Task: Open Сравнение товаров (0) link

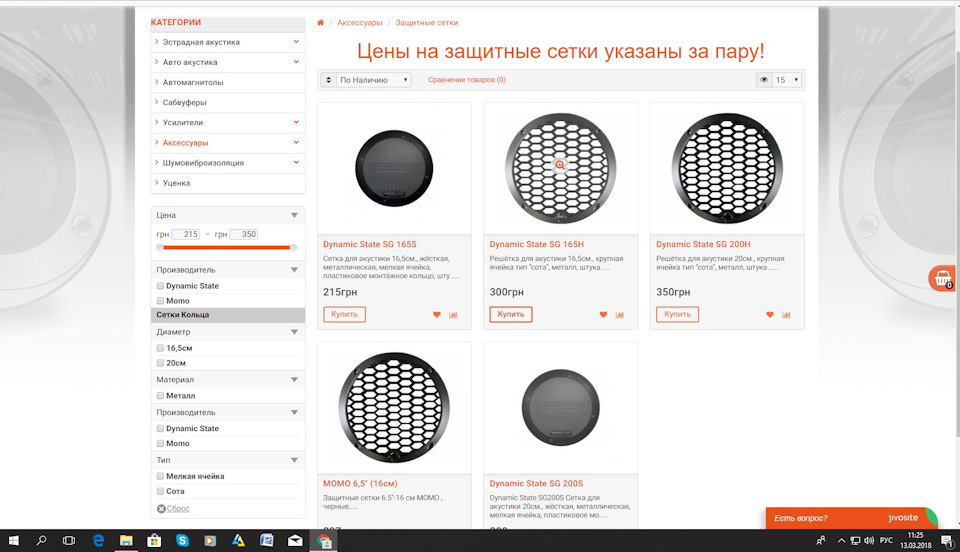Action: coord(467,80)
